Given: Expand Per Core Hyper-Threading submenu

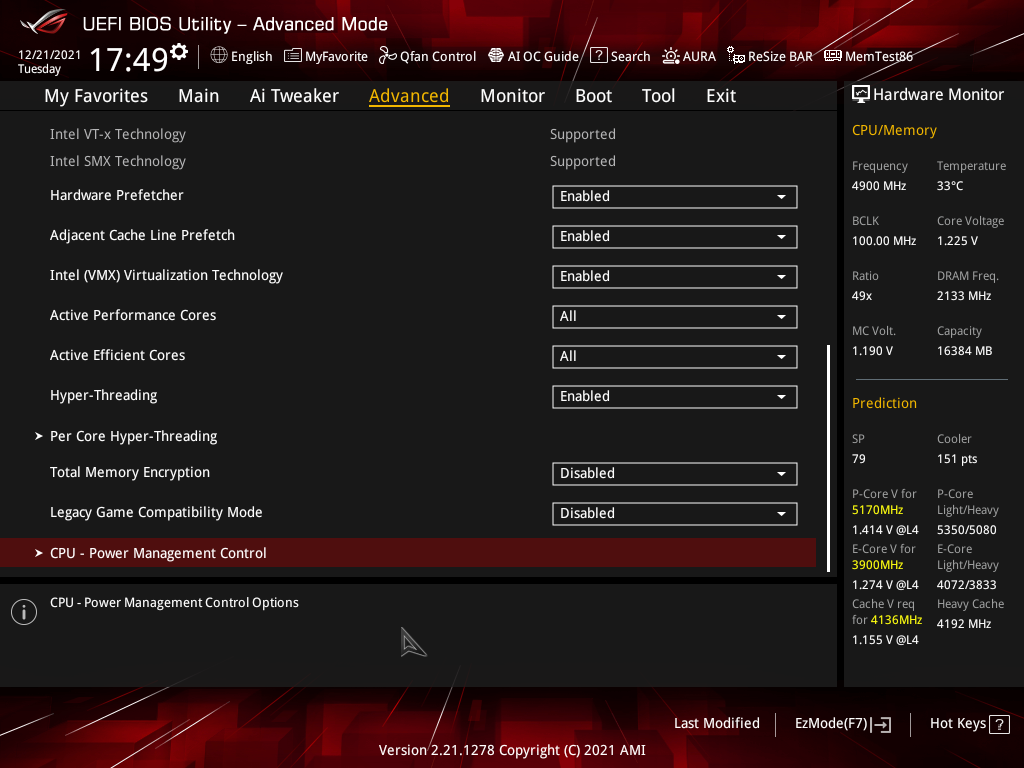Looking at the screenshot, I should point(133,436).
